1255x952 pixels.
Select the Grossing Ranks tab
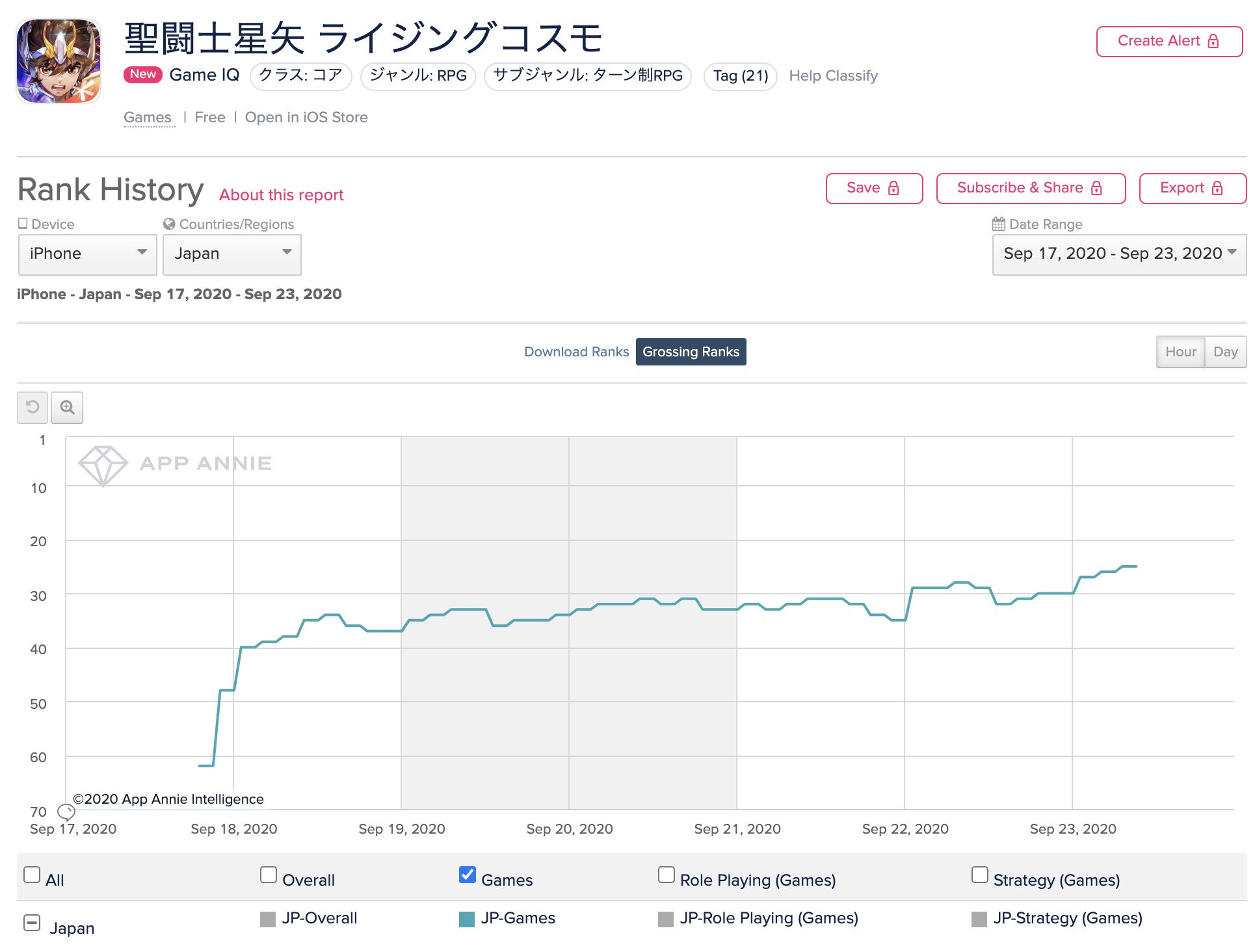pos(691,352)
